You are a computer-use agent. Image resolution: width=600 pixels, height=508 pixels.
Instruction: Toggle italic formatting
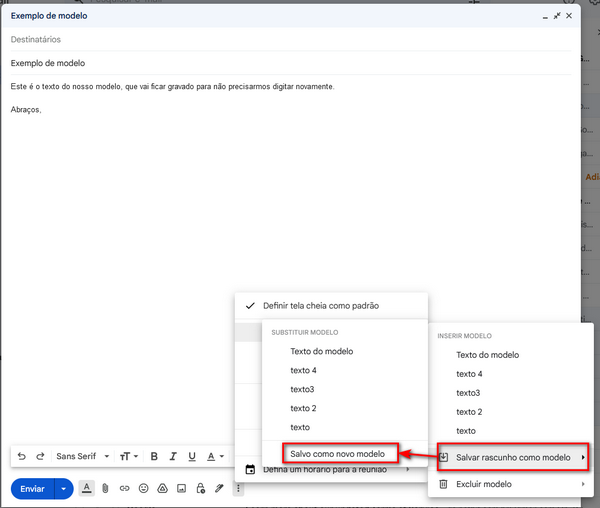click(x=173, y=456)
